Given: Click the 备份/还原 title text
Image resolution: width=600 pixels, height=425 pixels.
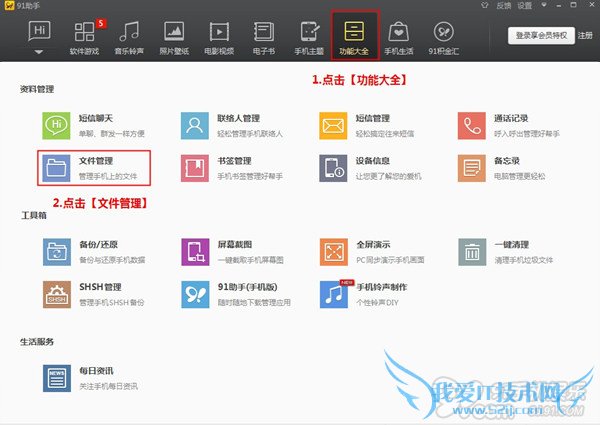Looking at the screenshot, I should coord(98,244).
